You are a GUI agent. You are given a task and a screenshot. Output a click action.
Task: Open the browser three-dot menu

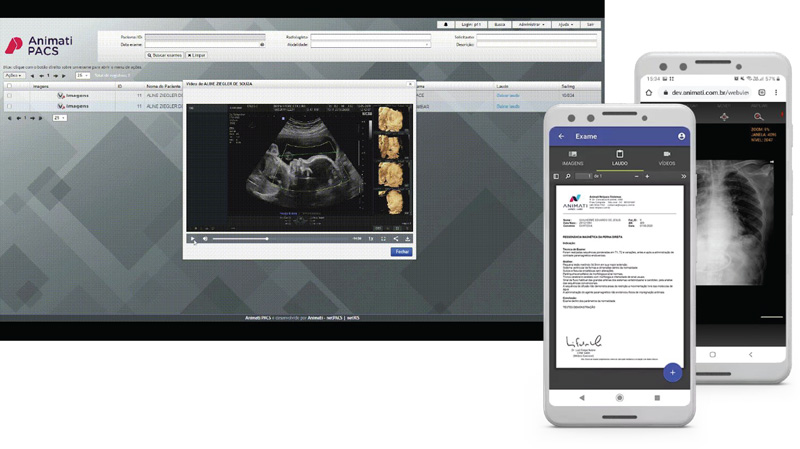776,92
